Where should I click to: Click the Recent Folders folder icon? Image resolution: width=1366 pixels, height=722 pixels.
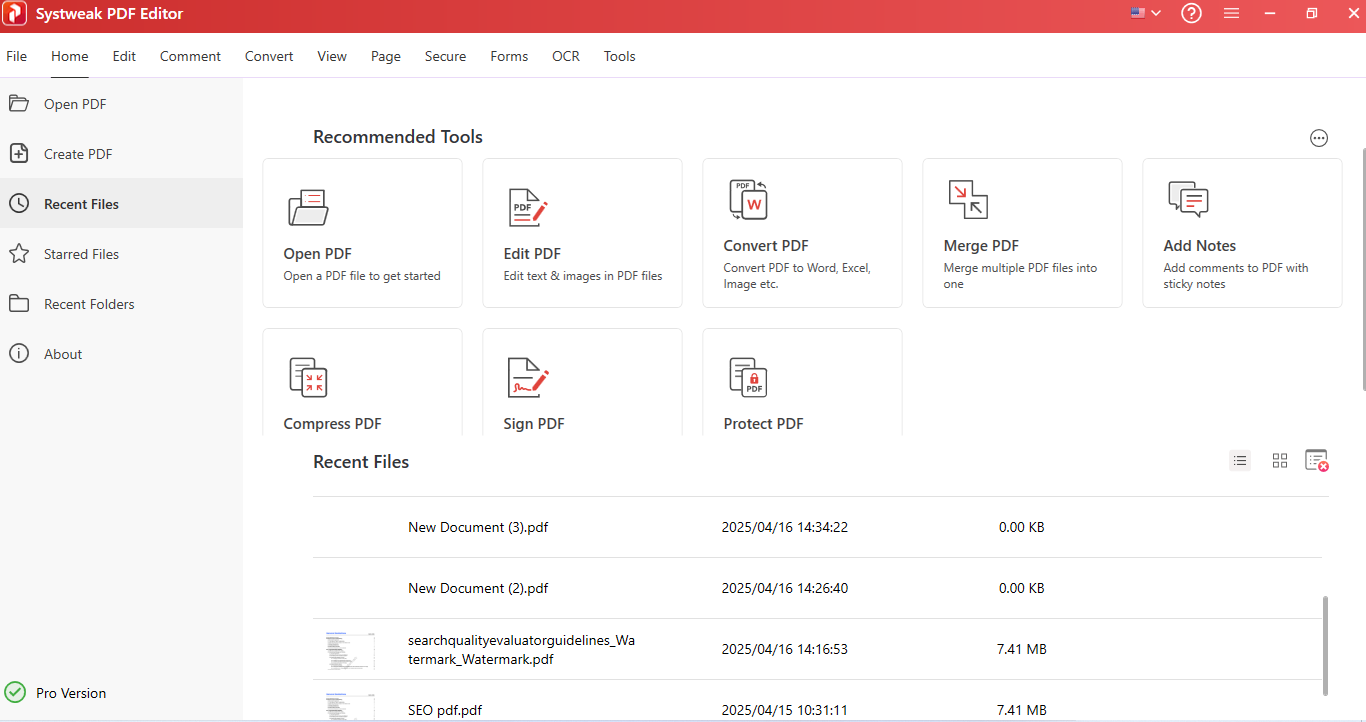18,303
